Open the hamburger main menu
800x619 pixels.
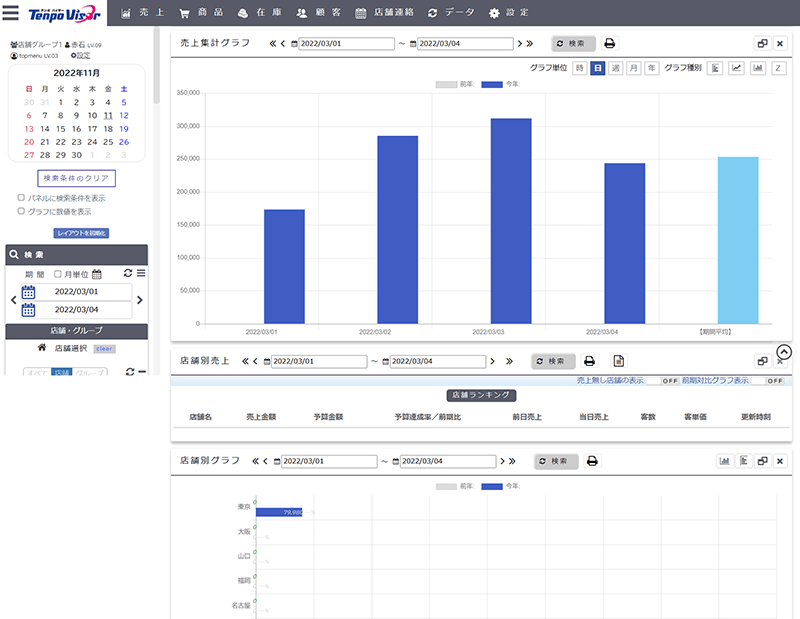tap(11, 13)
